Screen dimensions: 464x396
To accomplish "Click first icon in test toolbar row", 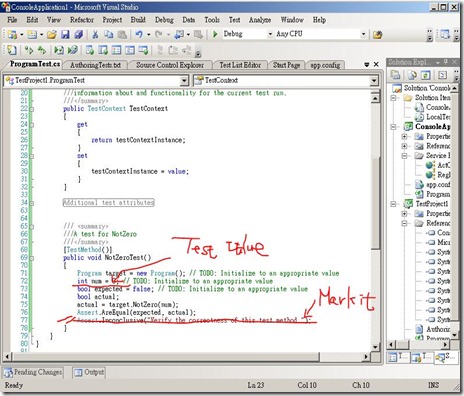I will [12, 50].
